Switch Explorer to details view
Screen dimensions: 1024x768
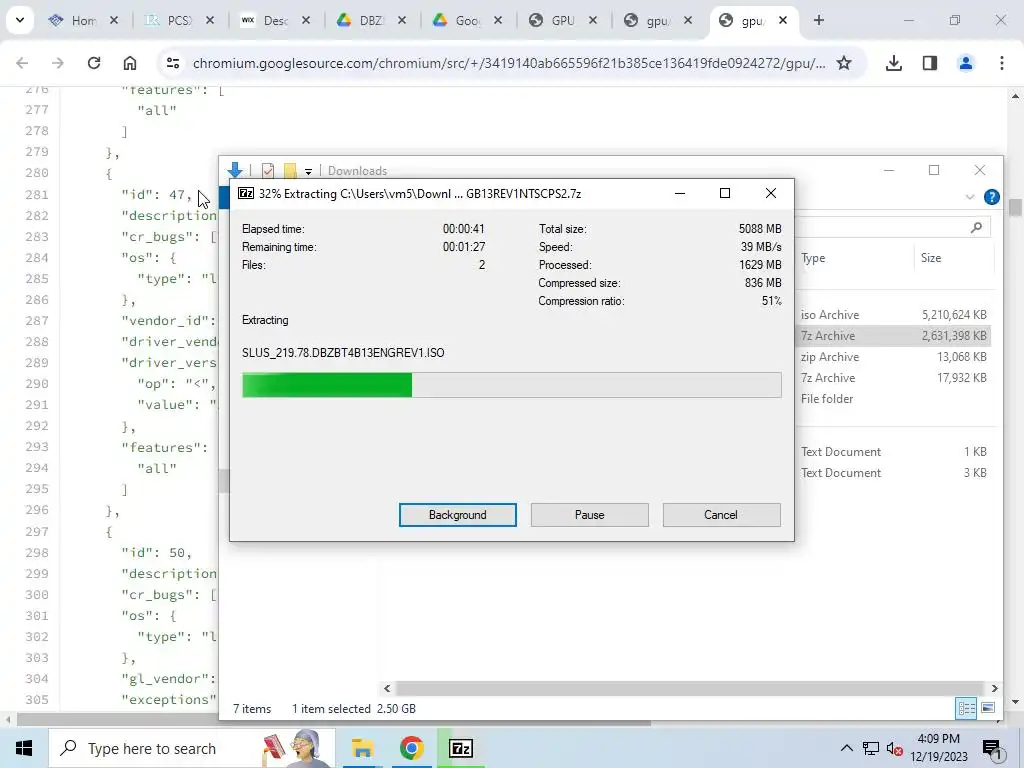967,708
